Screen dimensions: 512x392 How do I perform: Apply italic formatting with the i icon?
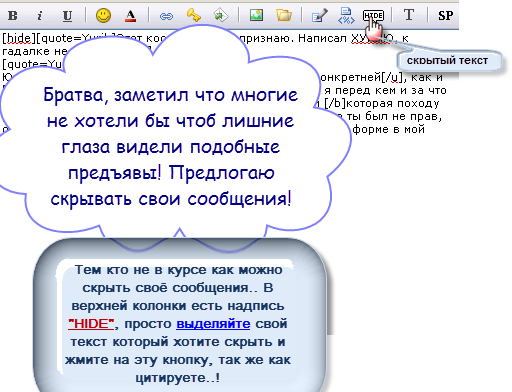[40, 15]
